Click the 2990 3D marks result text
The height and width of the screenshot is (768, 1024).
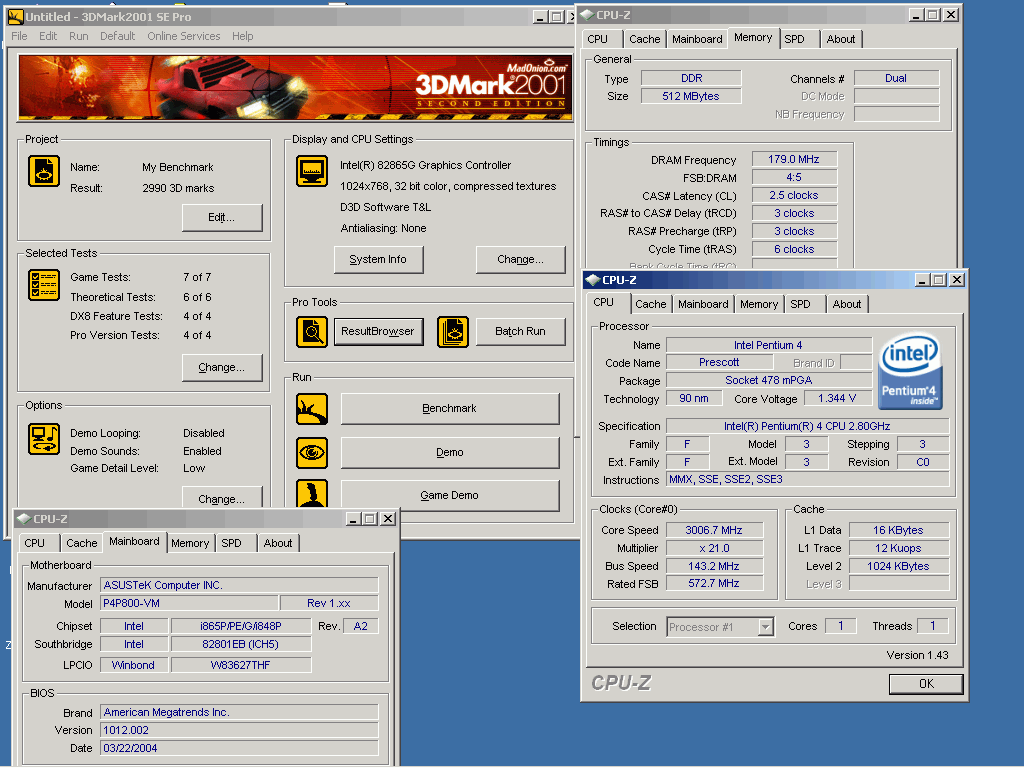(x=178, y=188)
